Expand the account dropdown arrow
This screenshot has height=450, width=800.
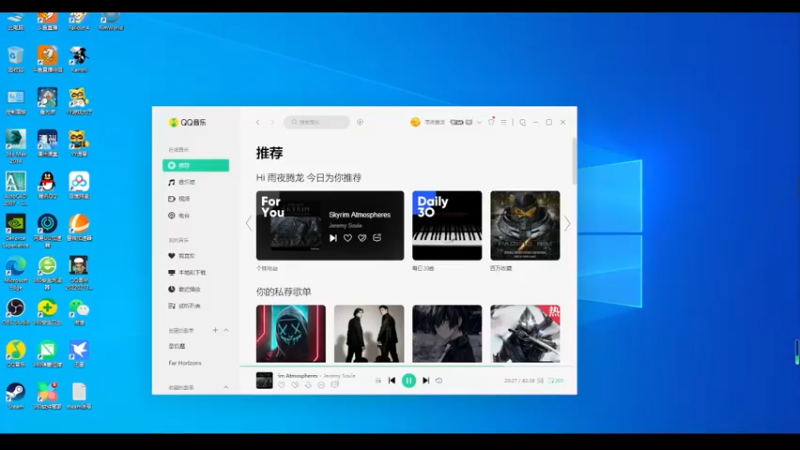(479, 122)
